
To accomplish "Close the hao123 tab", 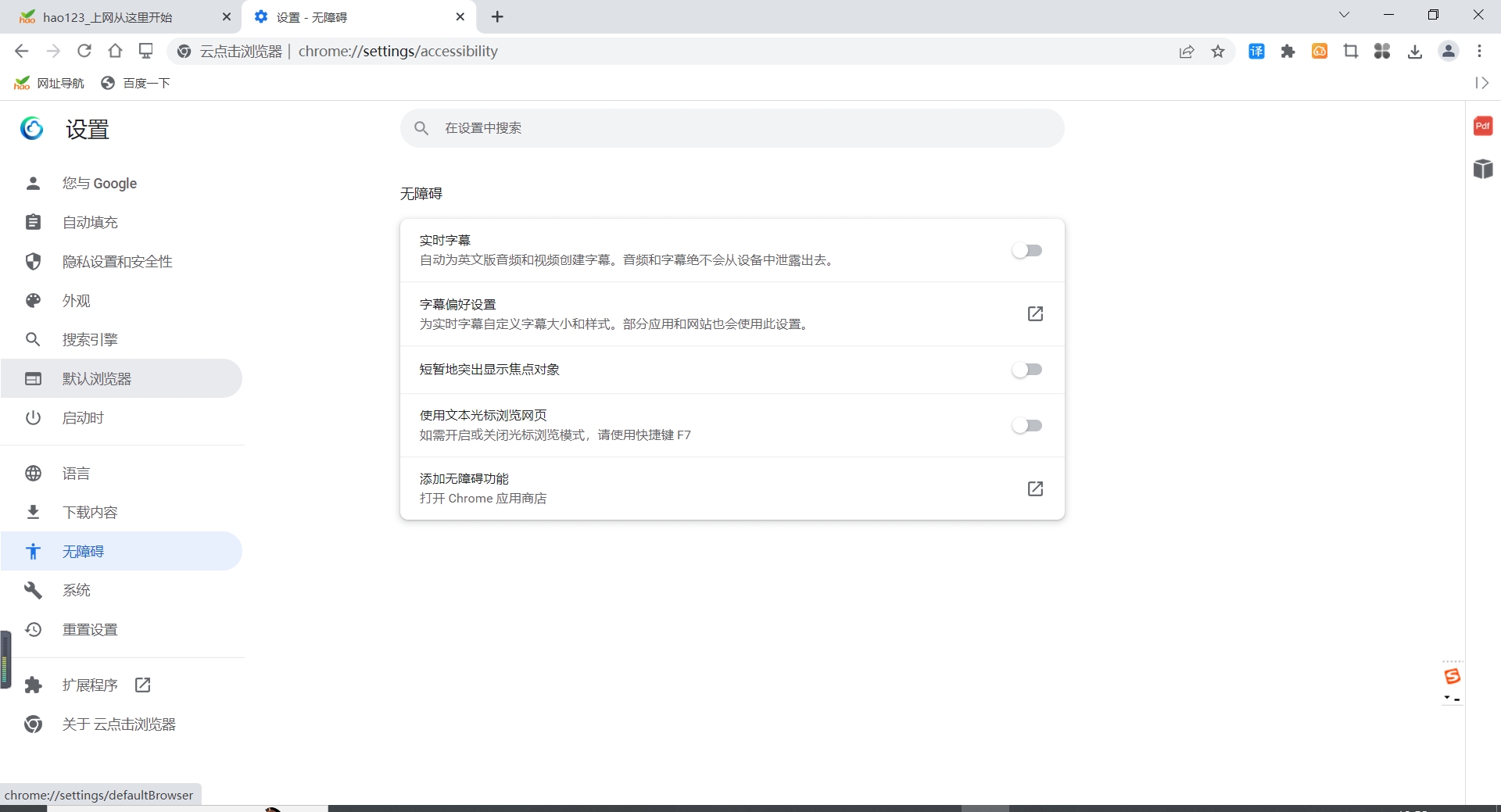I will 227,16.
